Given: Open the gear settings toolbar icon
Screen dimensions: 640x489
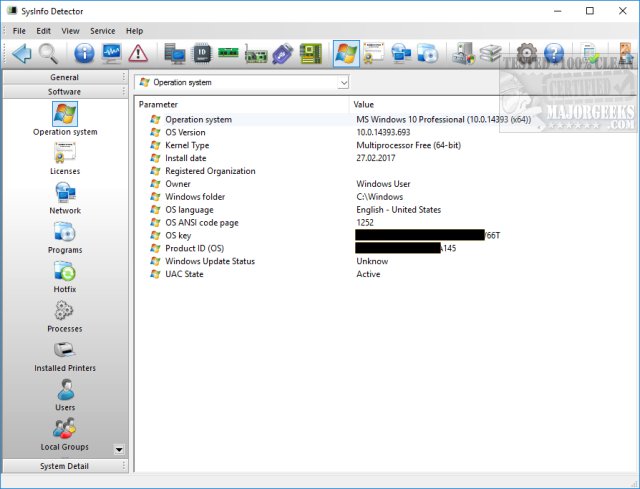Looking at the screenshot, I should pos(527,53).
